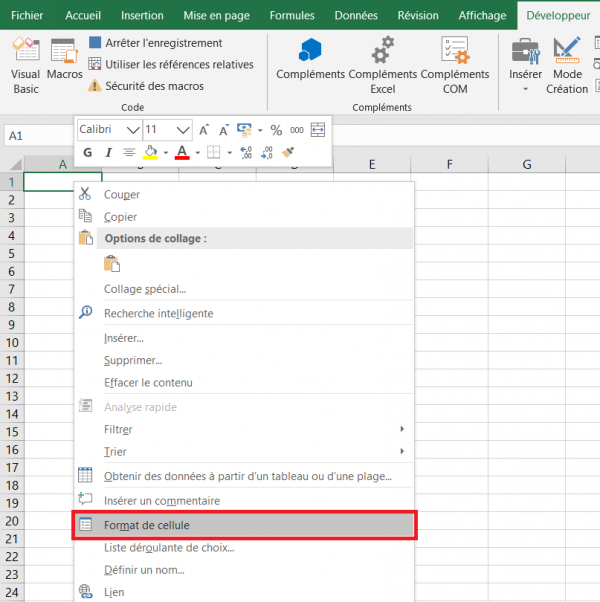The width and height of the screenshot is (600, 602).
Task: Select row 10 header
Action: (x=12, y=342)
